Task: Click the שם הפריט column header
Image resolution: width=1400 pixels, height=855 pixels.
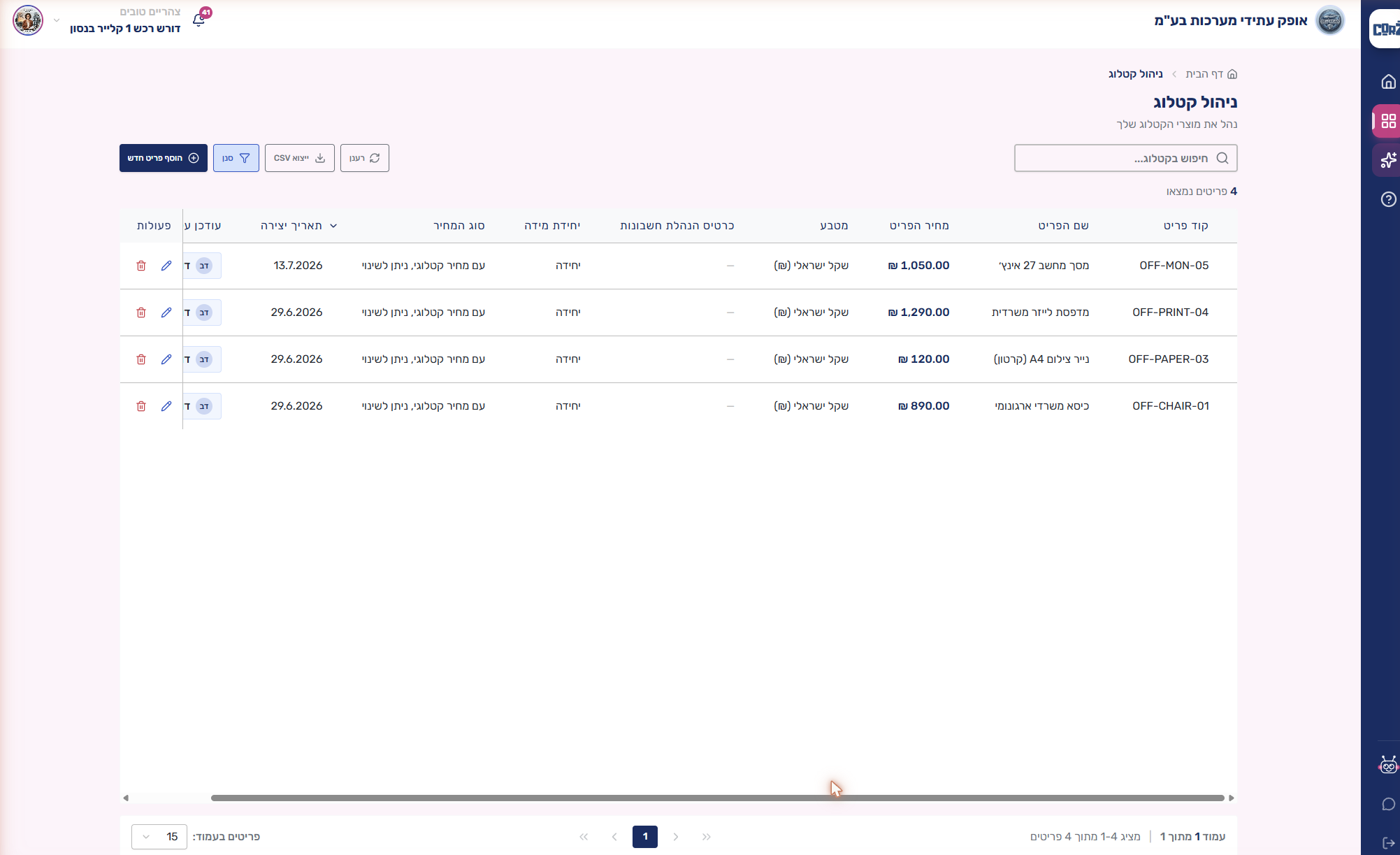Action: 1064,226
